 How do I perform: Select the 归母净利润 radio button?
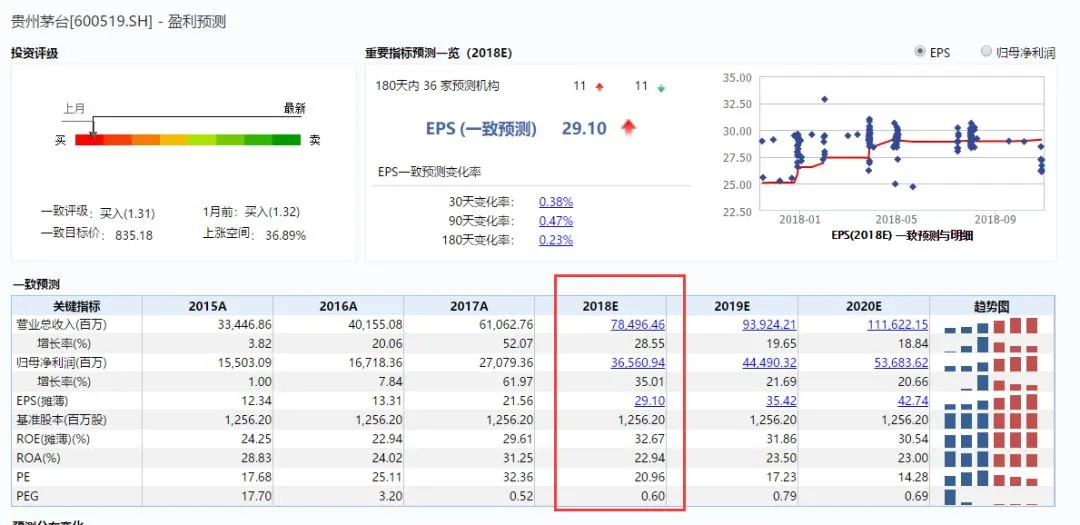coord(986,52)
